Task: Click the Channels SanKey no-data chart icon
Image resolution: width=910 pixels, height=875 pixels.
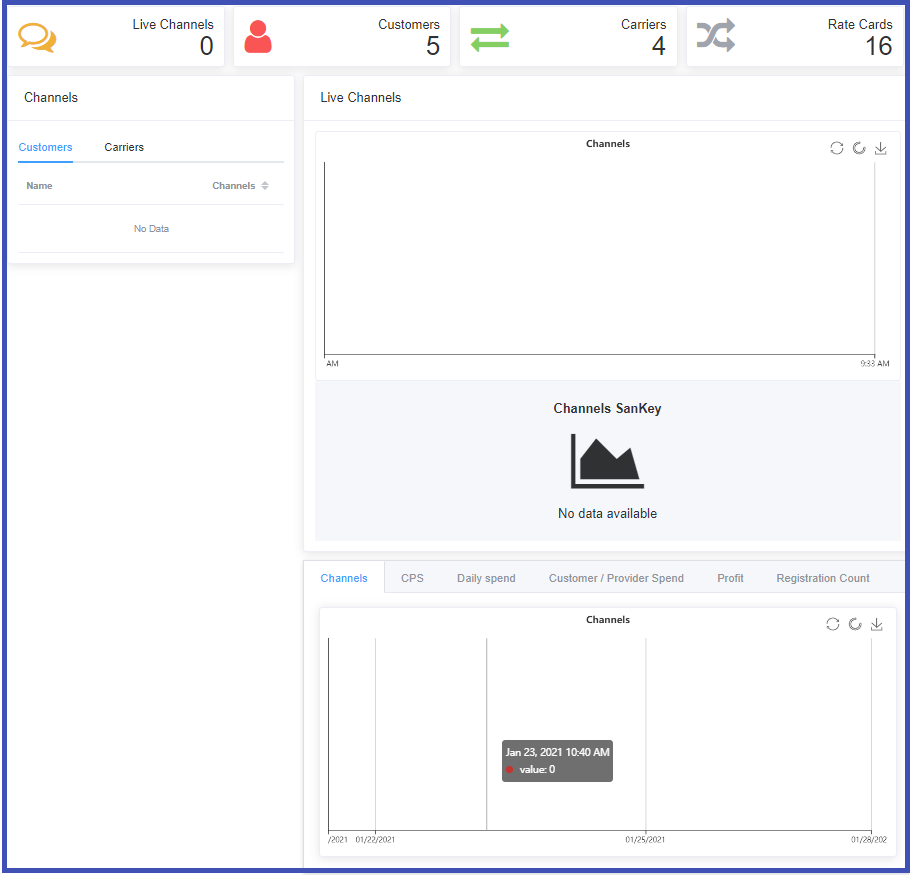Action: pyautogui.click(x=607, y=461)
